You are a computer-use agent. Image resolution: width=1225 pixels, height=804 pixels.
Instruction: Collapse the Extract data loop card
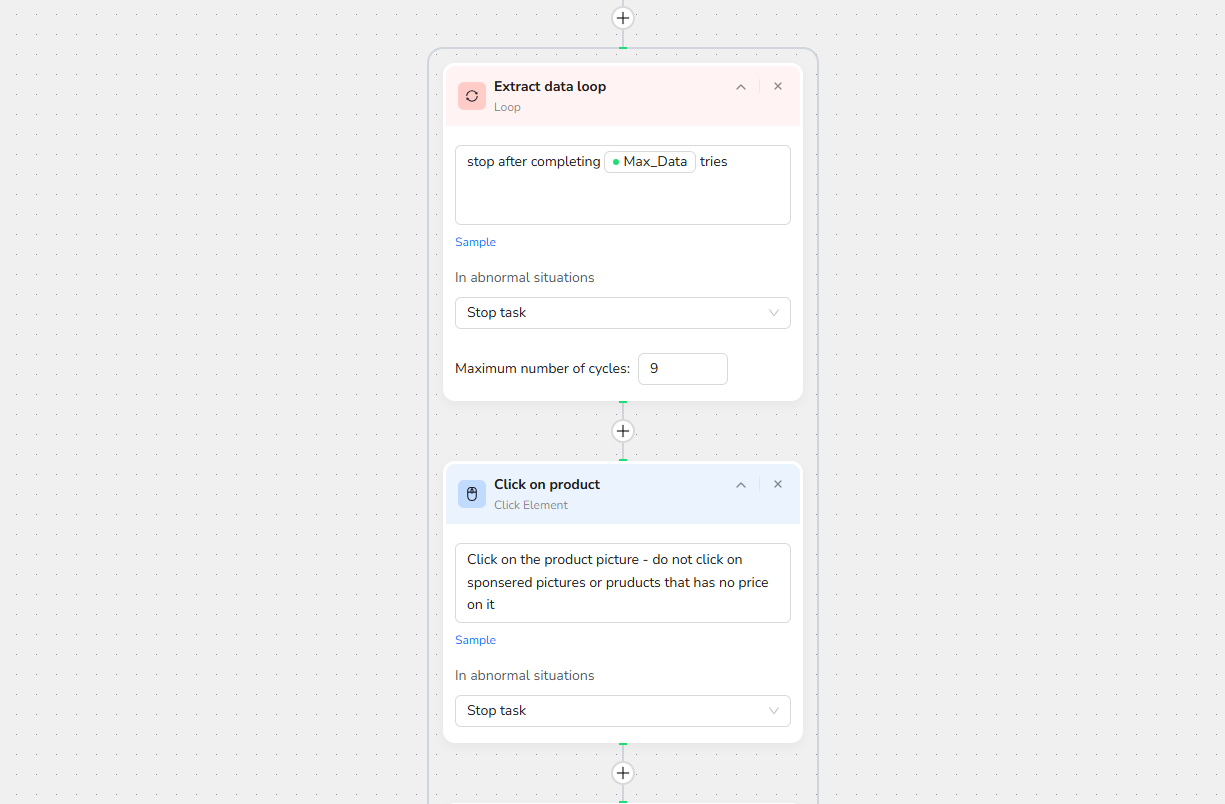[x=741, y=87]
